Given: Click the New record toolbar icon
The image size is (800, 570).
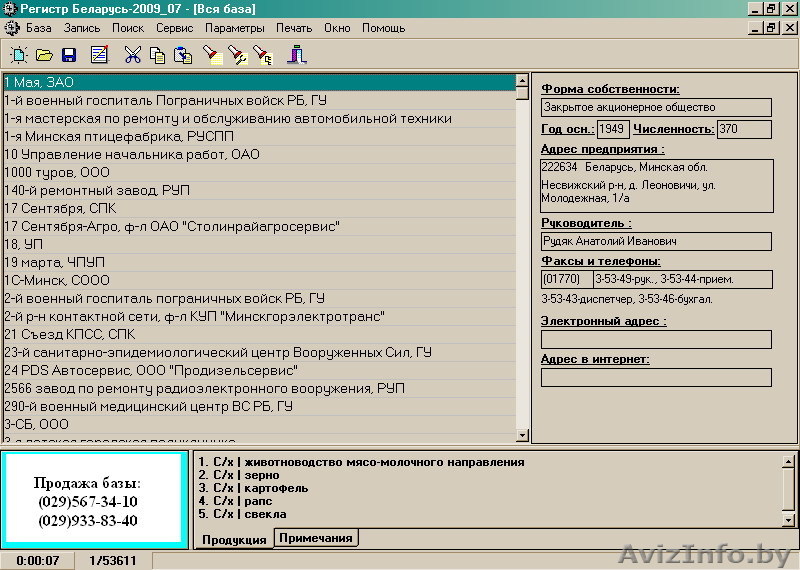Looking at the screenshot, I should pos(18,55).
